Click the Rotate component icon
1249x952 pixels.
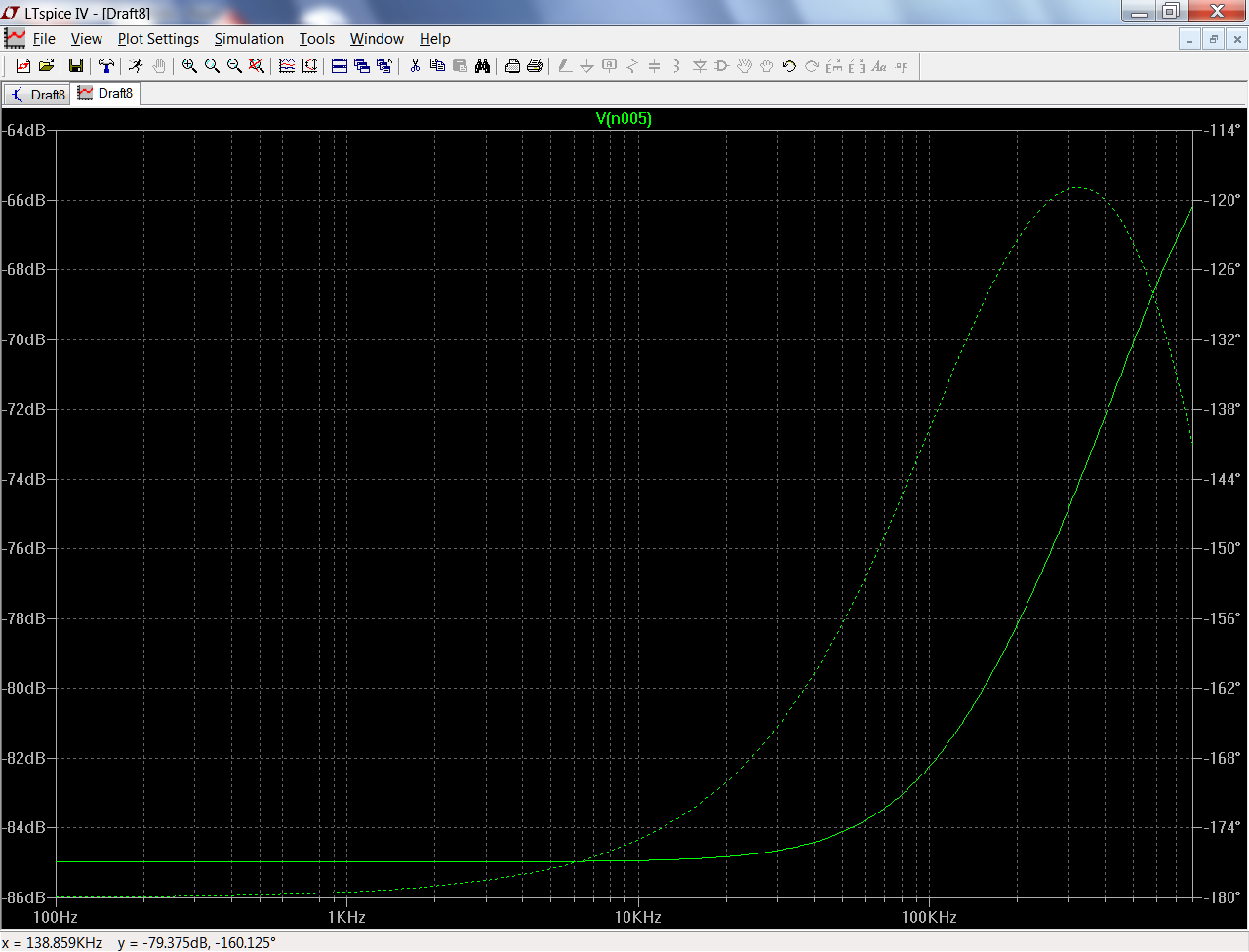834,65
